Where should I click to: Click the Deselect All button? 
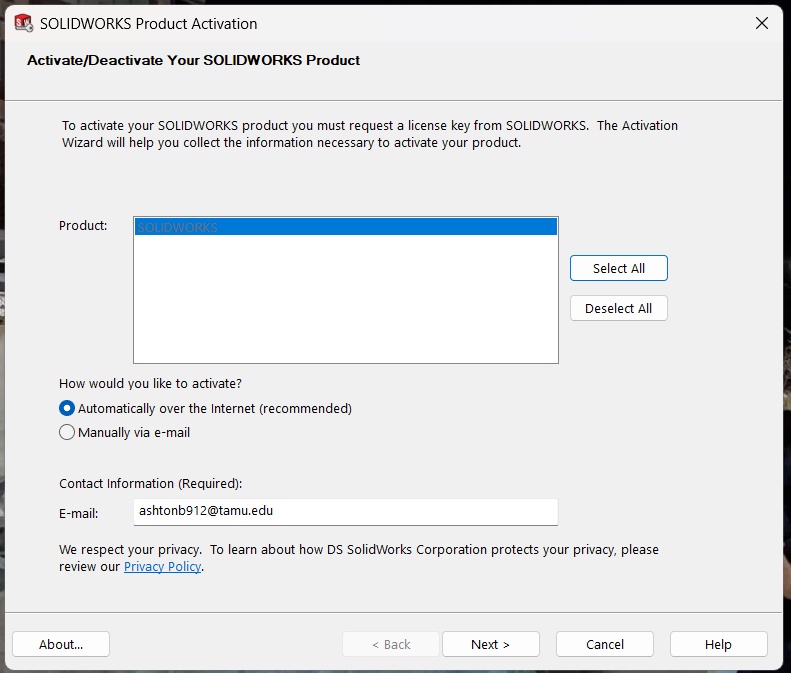618,308
